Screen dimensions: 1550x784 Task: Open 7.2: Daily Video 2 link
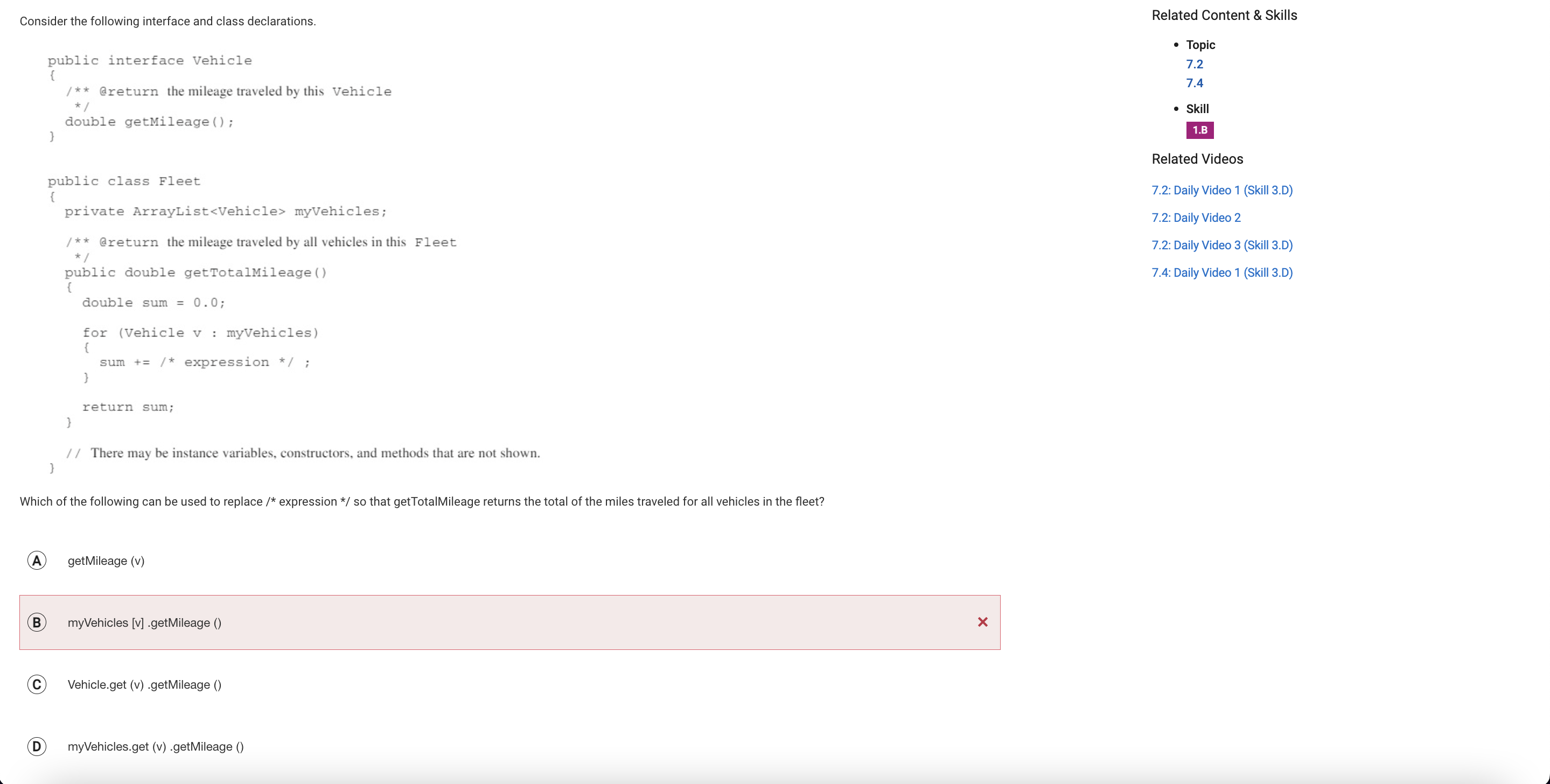pos(1196,218)
